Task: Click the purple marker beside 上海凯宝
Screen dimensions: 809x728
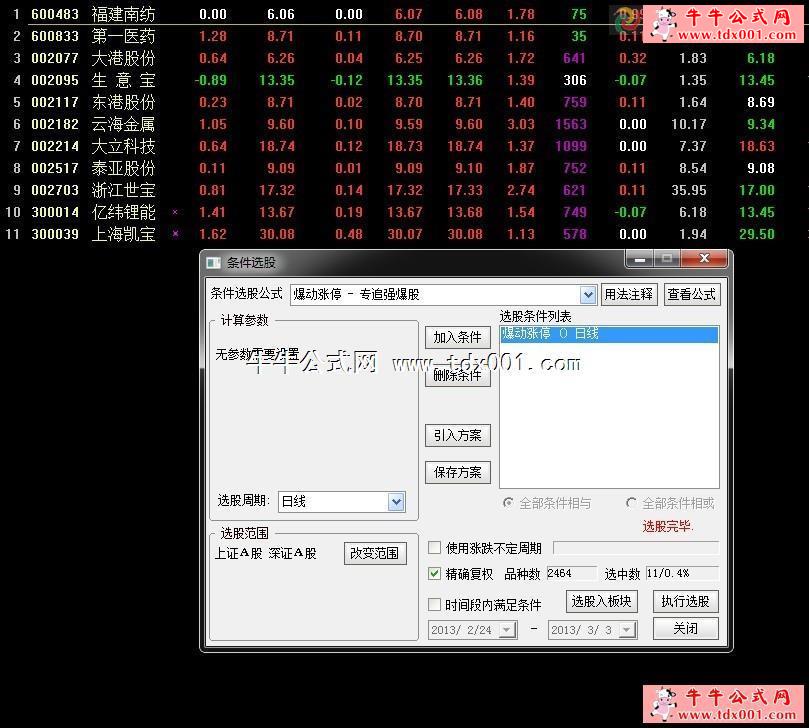Action: (175, 234)
